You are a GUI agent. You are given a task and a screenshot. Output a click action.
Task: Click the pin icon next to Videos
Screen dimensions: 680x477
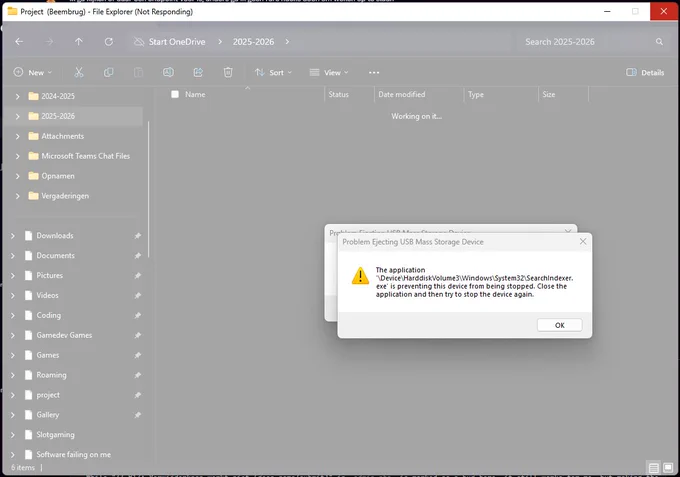pyautogui.click(x=137, y=296)
